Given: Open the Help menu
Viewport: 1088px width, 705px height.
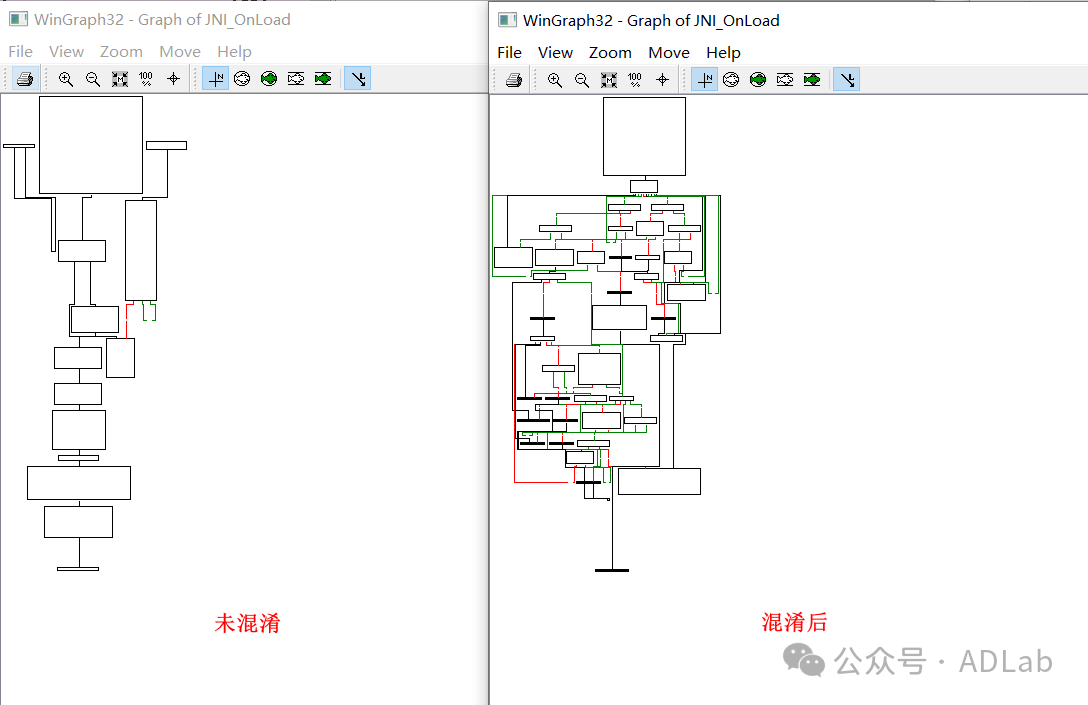Looking at the screenshot, I should pos(723,52).
